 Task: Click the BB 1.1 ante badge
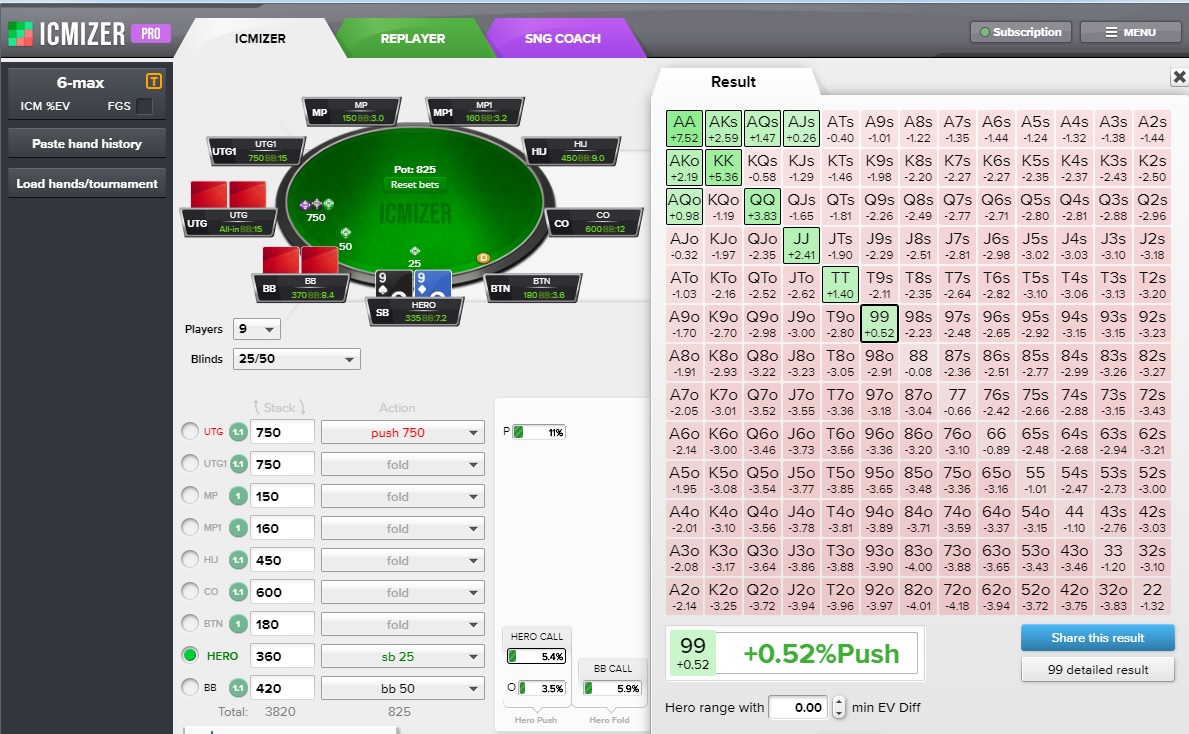coord(238,688)
